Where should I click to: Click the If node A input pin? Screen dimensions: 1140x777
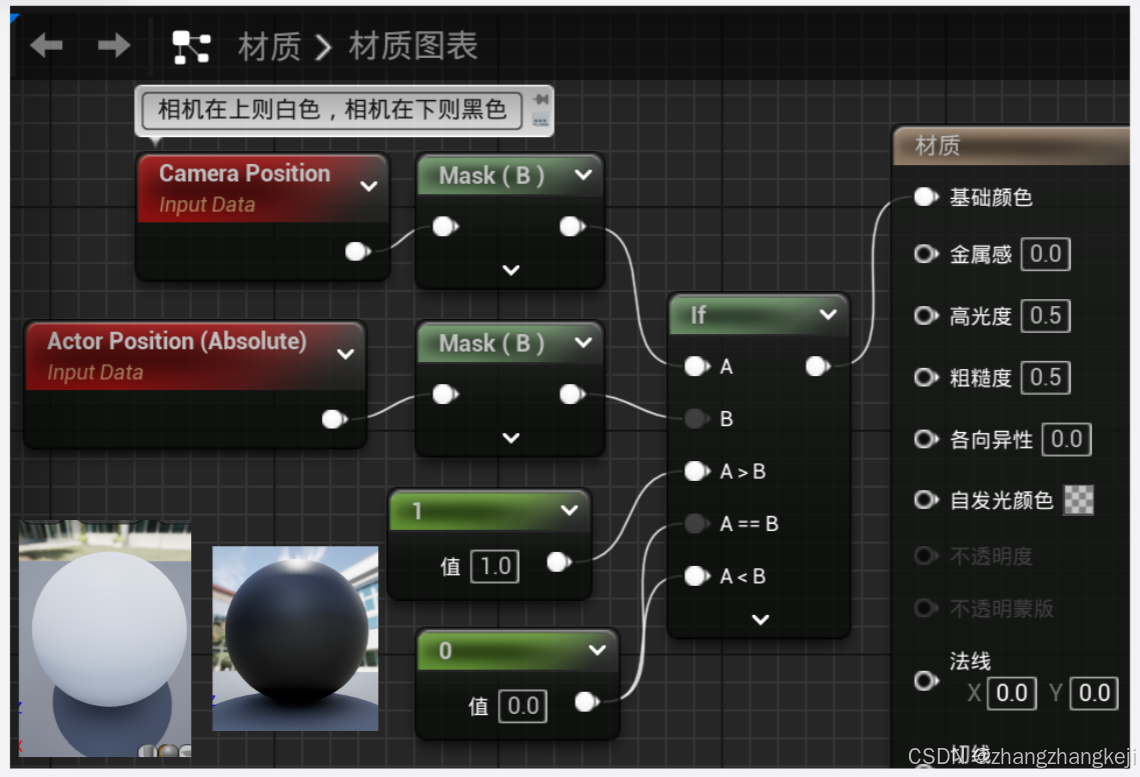(x=697, y=366)
